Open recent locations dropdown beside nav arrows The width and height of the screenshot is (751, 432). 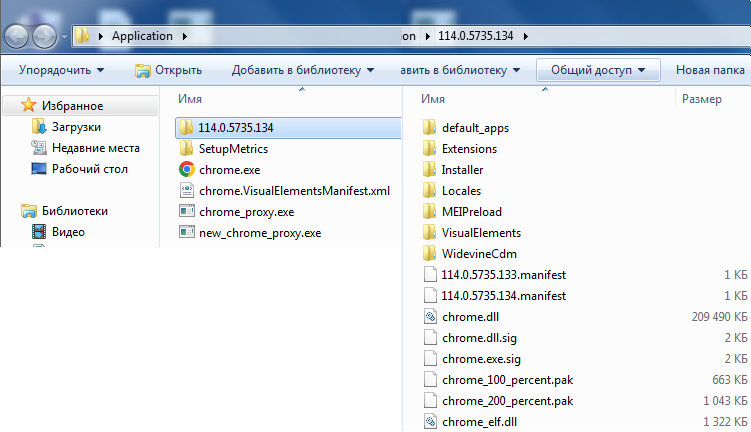[x=65, y=36]
